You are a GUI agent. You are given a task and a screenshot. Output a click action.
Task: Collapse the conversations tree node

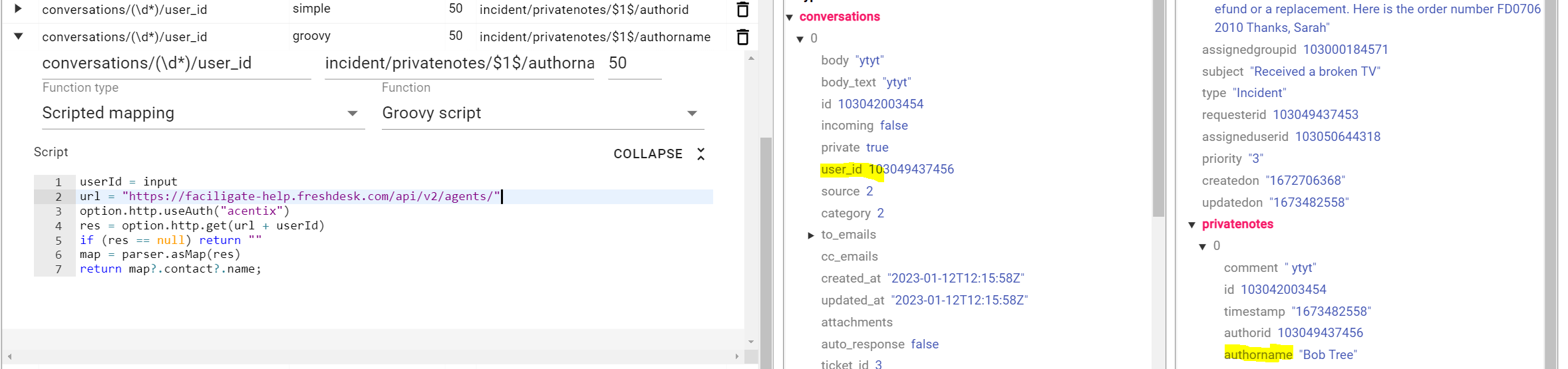tap(790, 17)
